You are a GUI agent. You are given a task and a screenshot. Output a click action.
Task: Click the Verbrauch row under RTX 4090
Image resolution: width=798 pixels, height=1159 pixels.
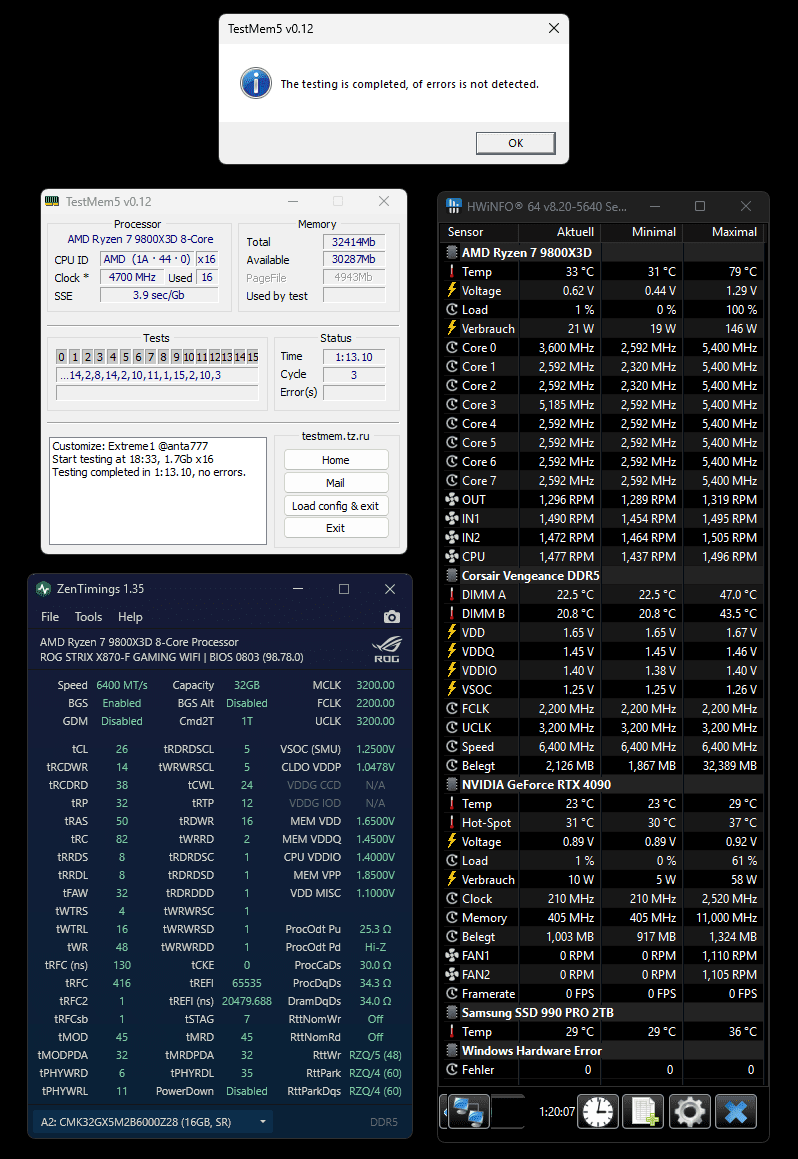(602, 880)
